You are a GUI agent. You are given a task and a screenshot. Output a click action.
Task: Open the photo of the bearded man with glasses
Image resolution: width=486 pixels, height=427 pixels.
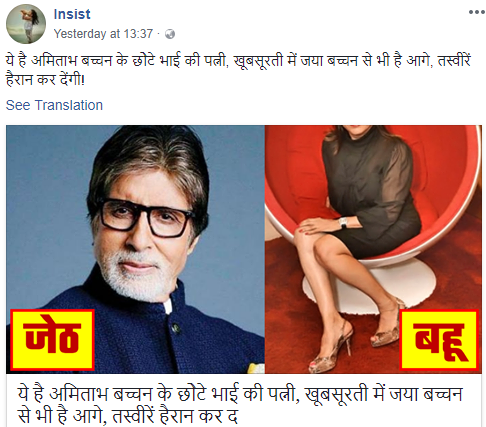pos(135,249)
